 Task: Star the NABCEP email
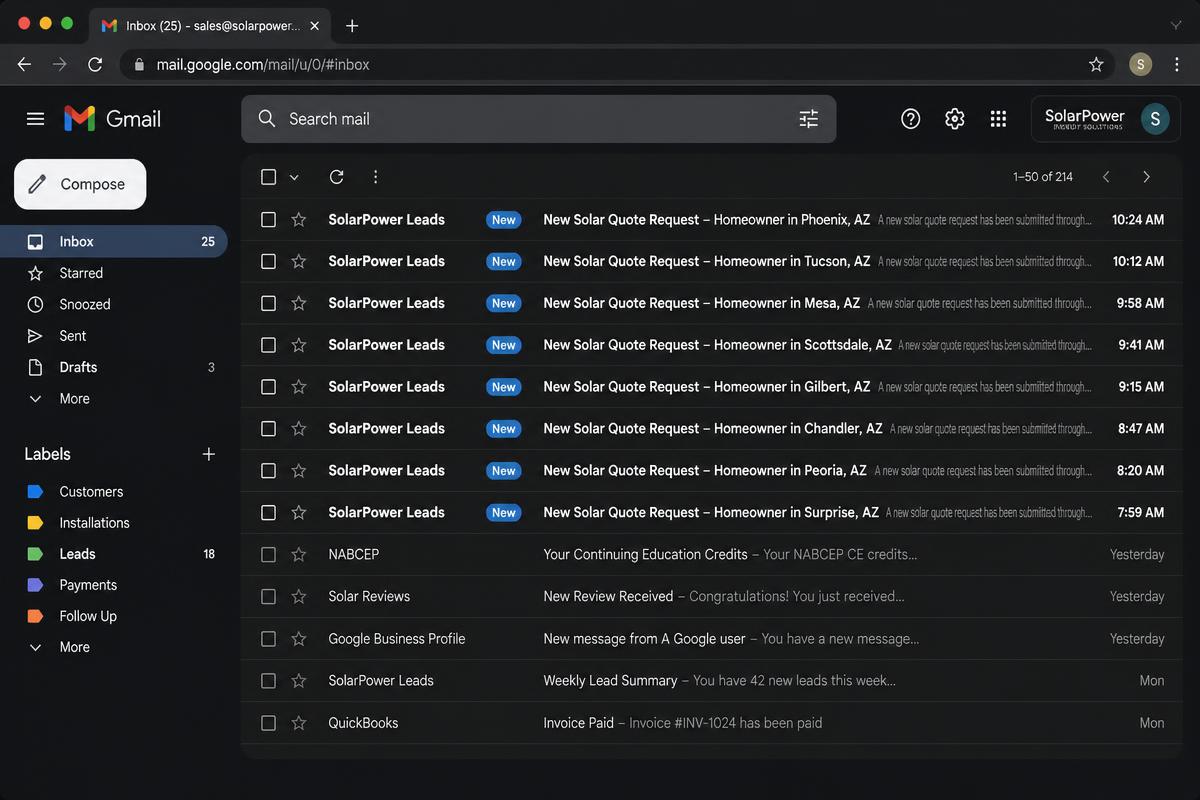coord(298,554)
